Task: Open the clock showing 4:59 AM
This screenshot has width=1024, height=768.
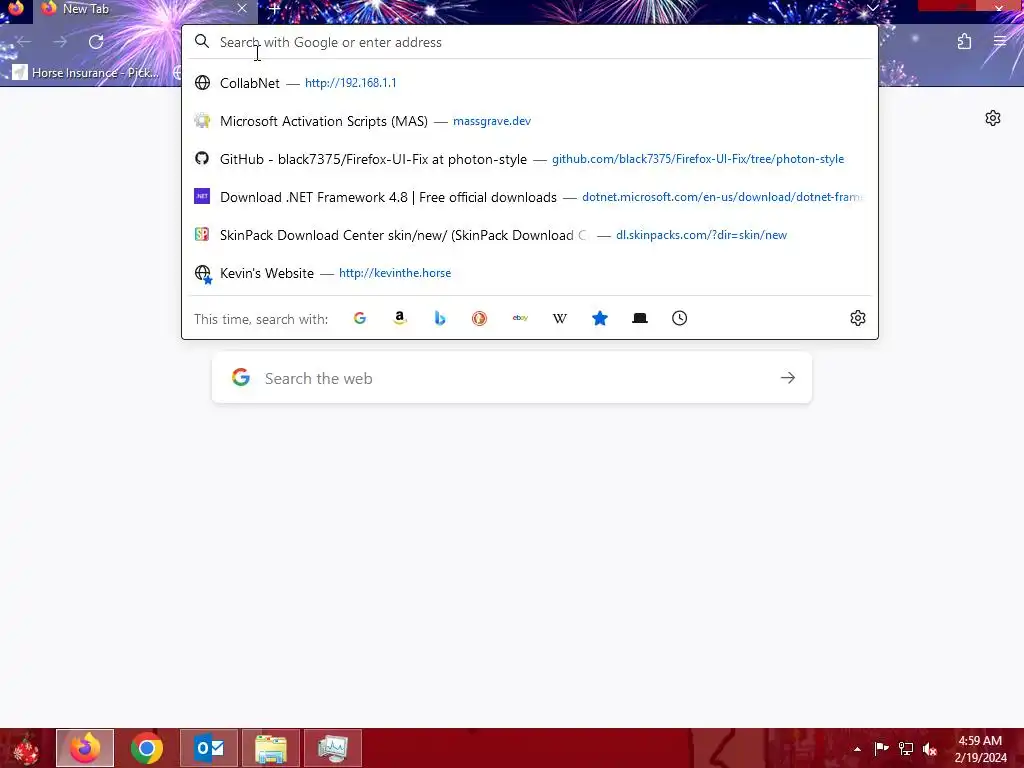Action: tap(980, 749)
